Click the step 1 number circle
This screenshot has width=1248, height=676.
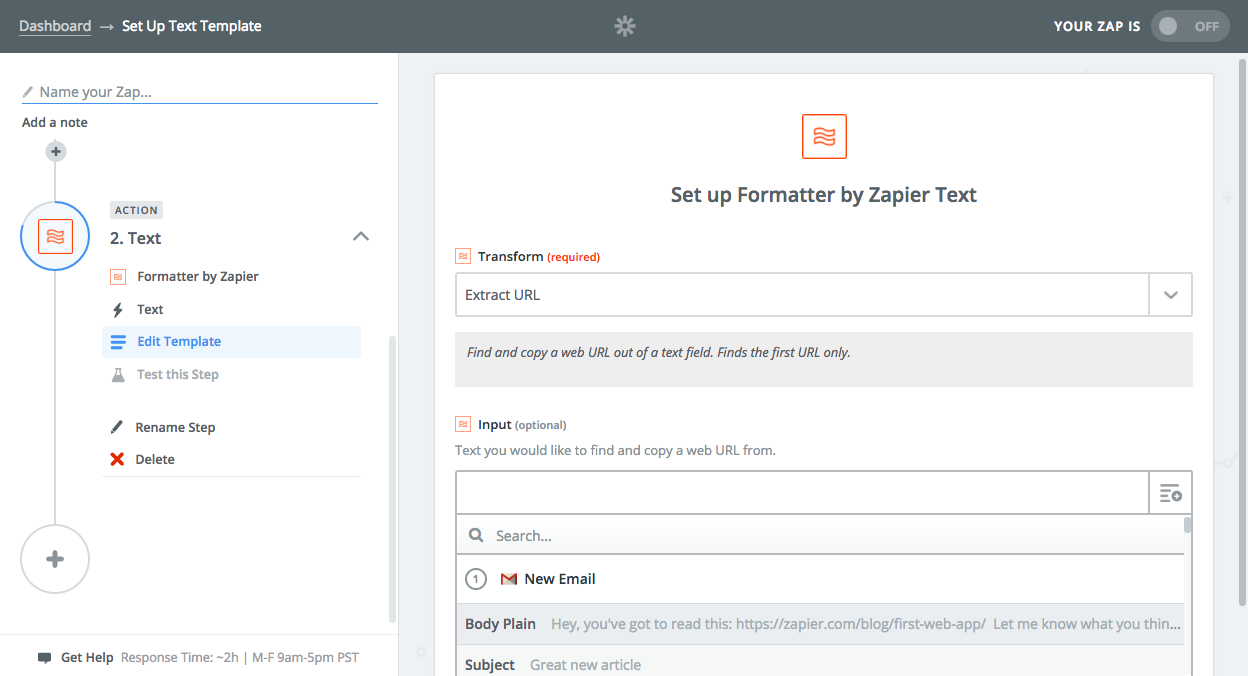(x=476, y=579)
